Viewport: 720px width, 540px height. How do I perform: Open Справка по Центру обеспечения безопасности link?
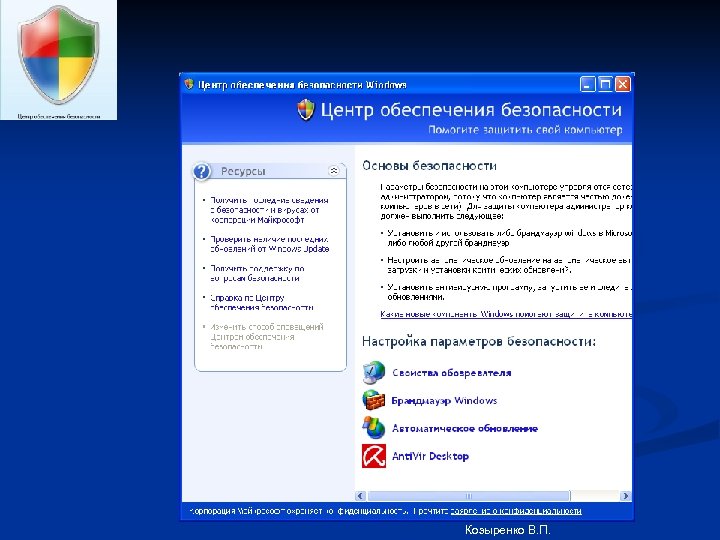coord(262,303)
